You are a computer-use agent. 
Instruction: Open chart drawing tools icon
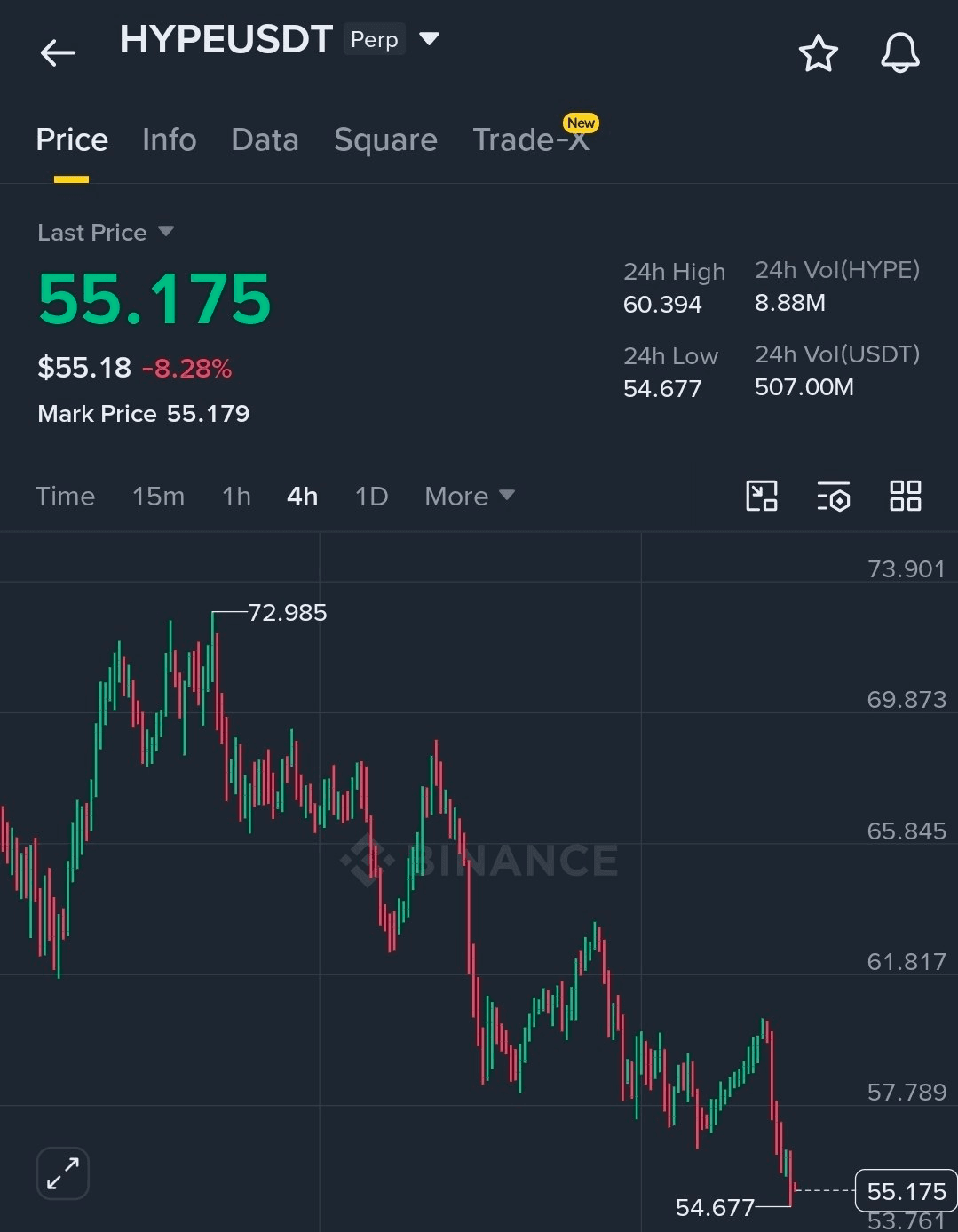pos(762,496)
